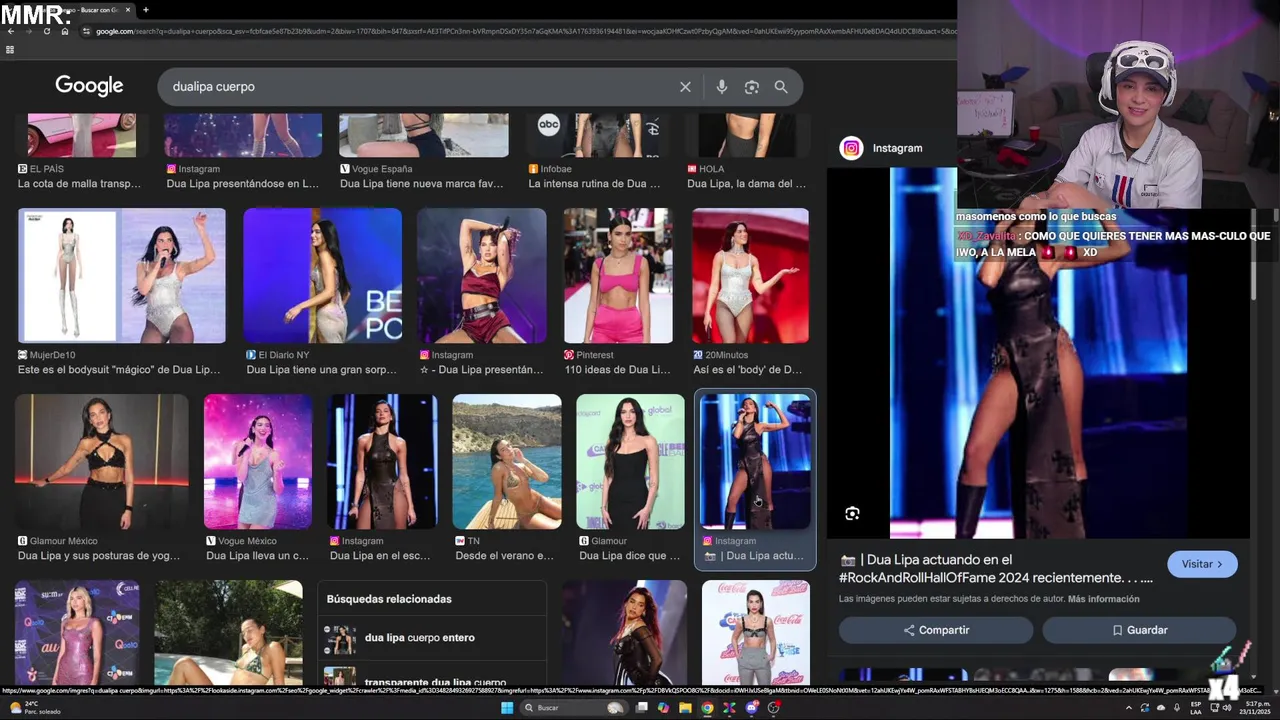Open the Instagram source link in panel
Screen dimensions: 1280x720
point(897,148)
